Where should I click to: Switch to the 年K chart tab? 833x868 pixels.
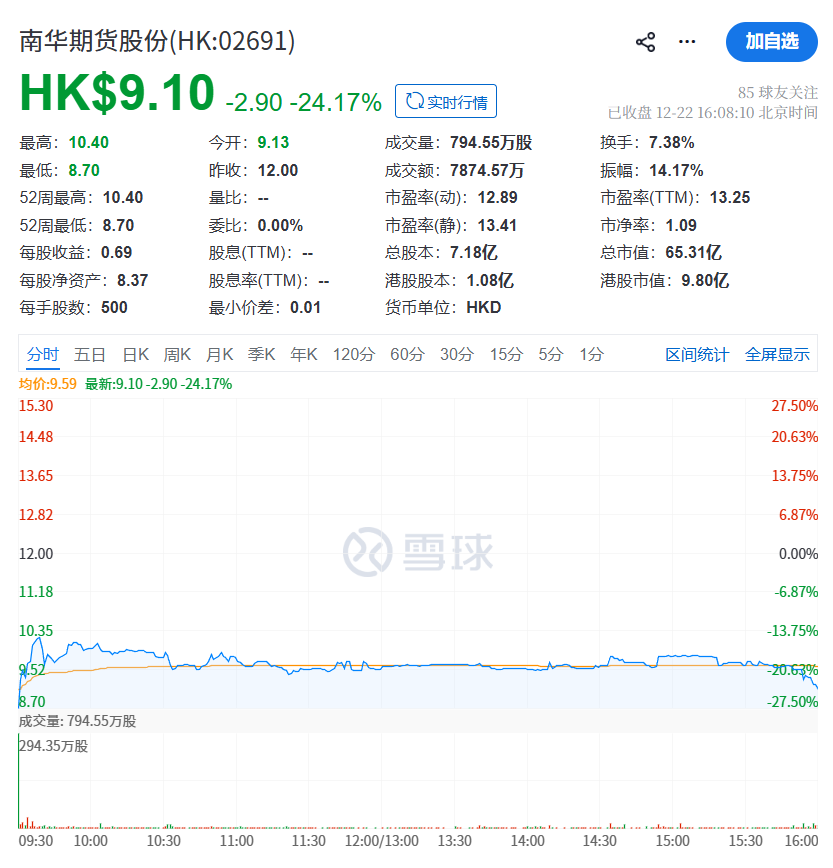tap(303, 354)
